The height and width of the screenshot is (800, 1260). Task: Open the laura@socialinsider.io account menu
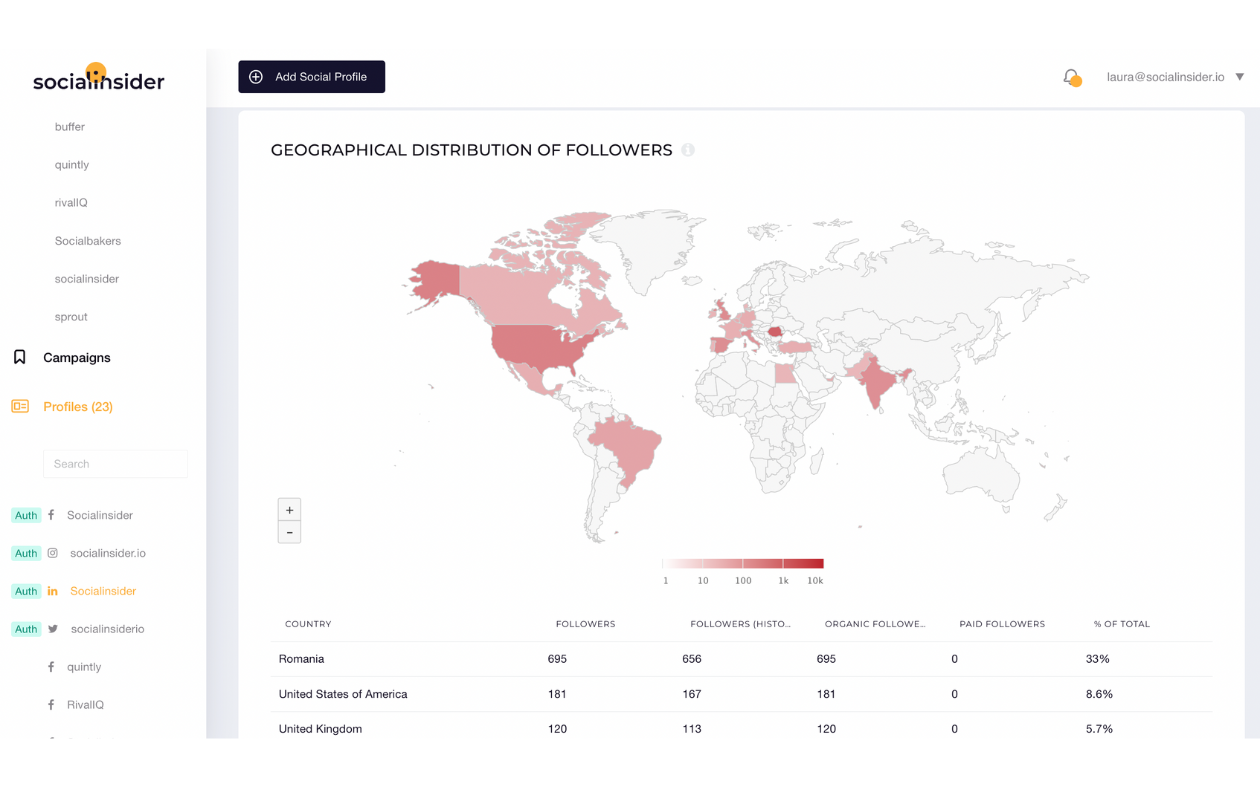pos(1175,77)
